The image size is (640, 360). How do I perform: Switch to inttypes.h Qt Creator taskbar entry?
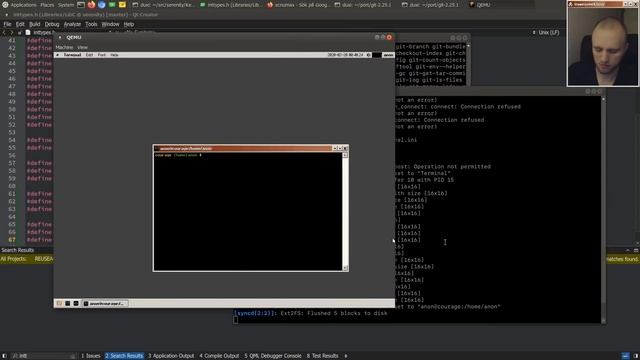point(231,5)
